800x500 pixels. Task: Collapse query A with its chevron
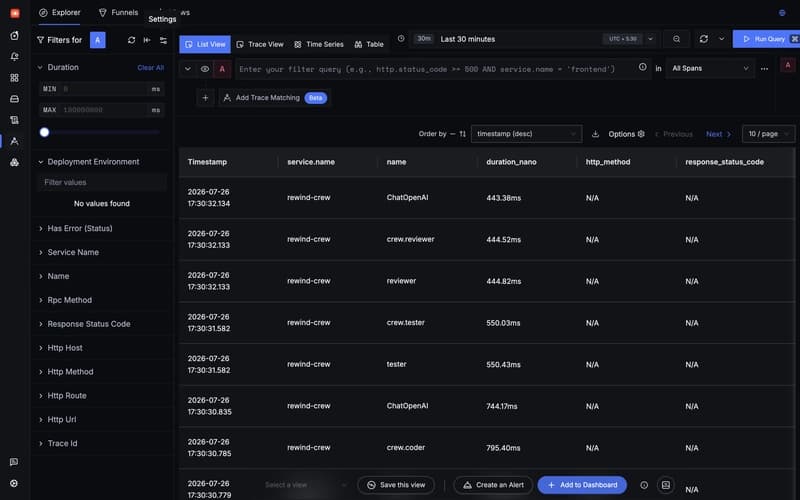187,69
